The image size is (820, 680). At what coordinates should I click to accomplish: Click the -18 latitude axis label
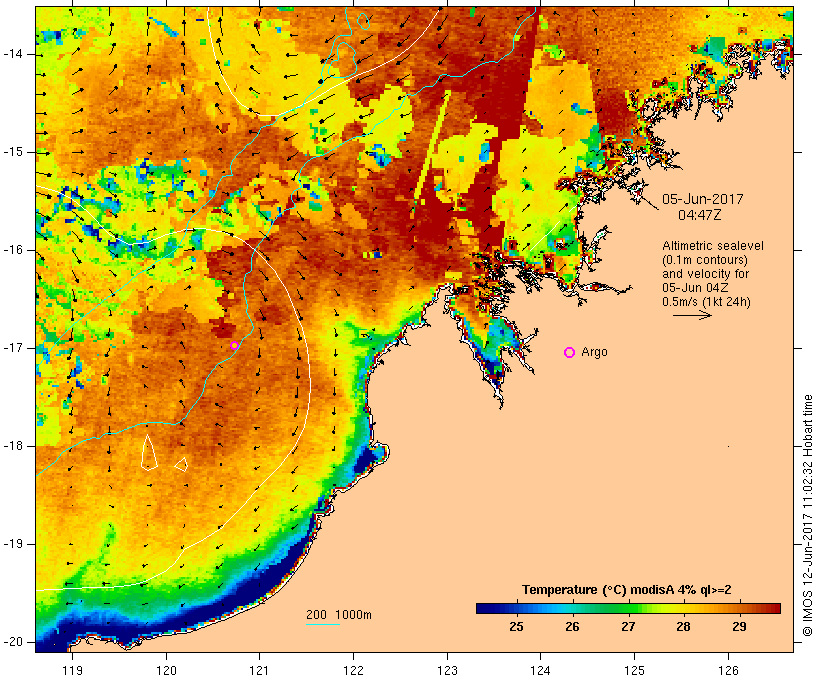tap(13, 446)
